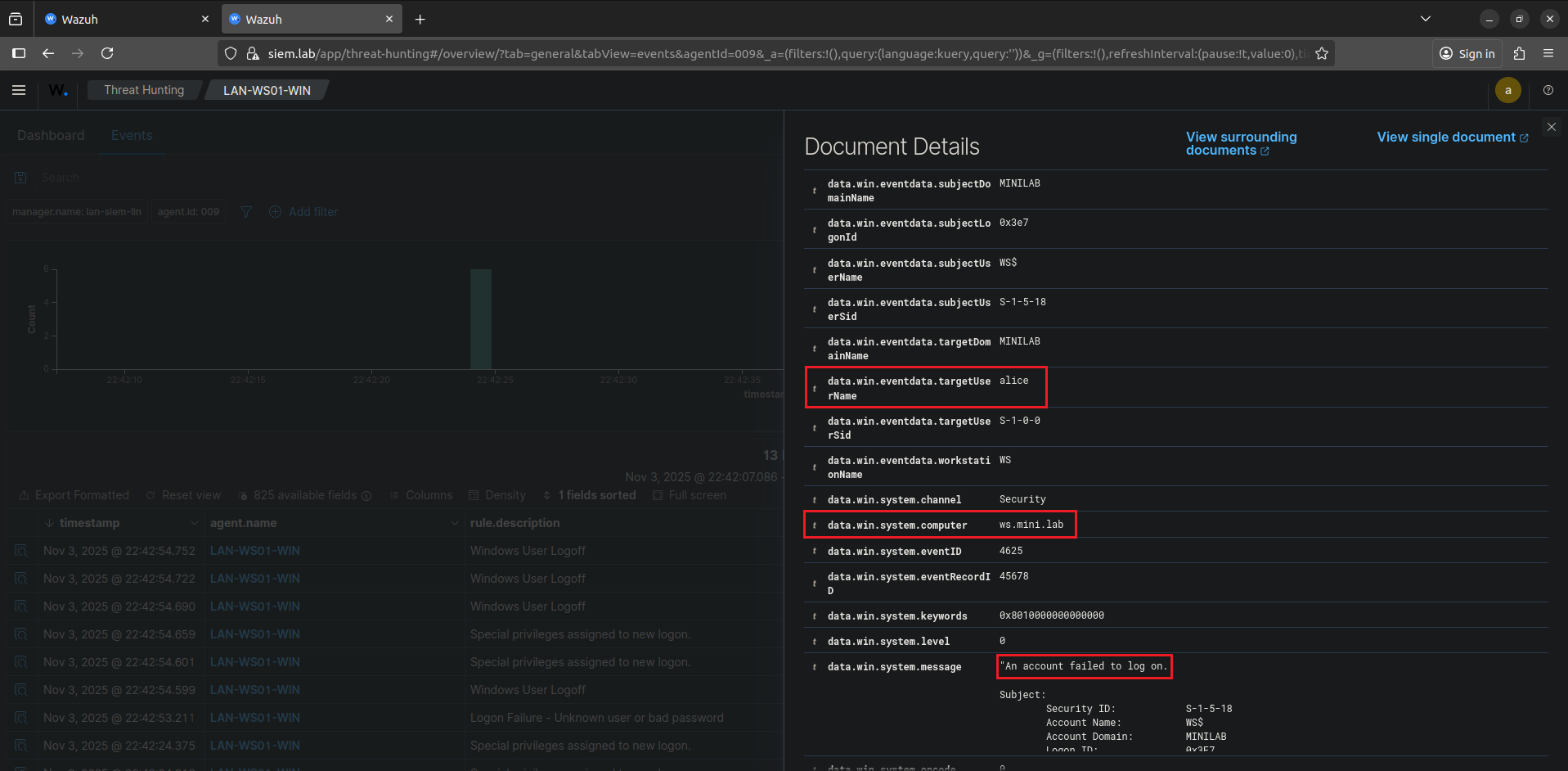The height and width of the screenshot is (771, 1568).
Task: Close the first Wazuh browser tab
Action: tap(204, 19)
